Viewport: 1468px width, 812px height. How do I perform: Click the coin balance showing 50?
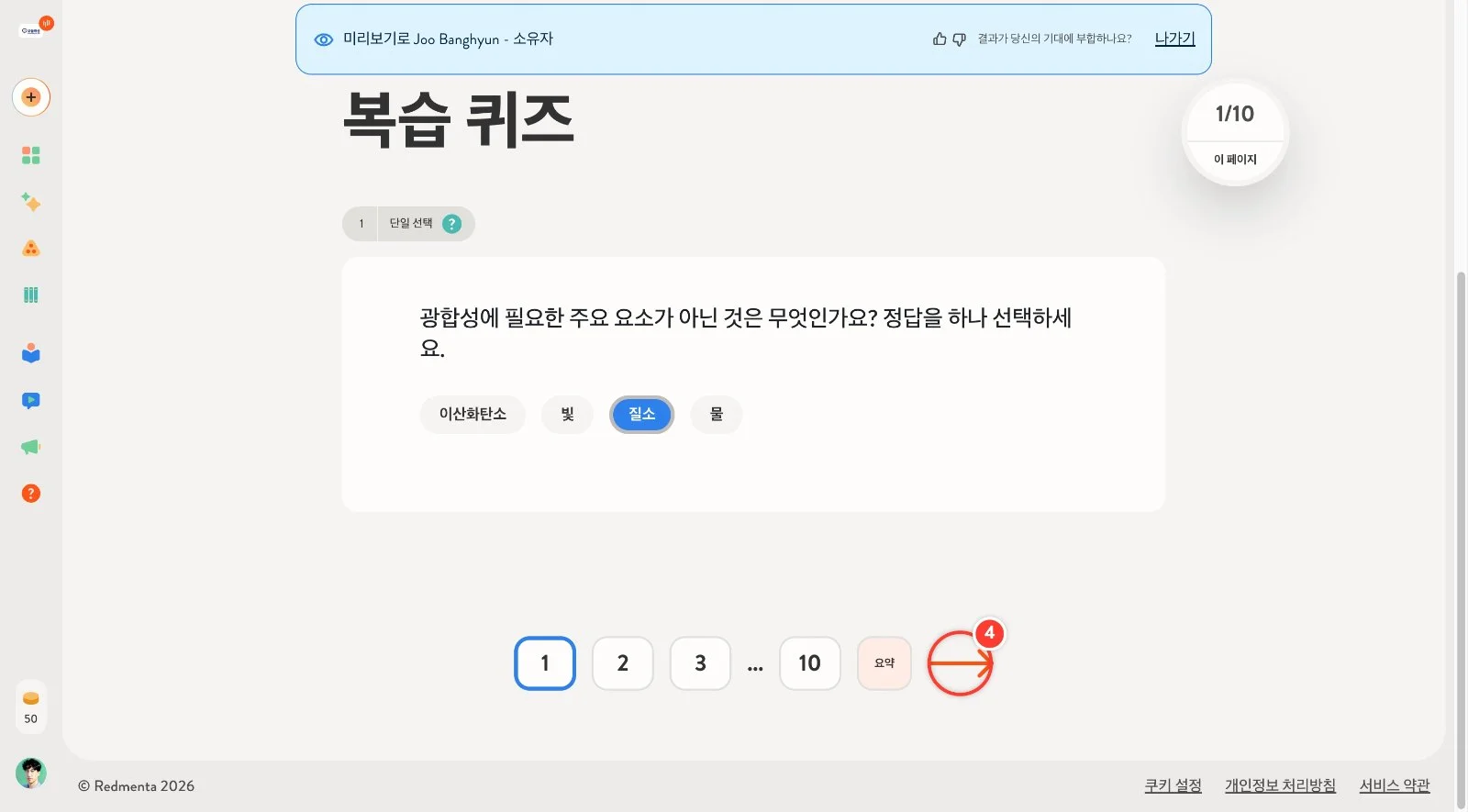(x=31, y=706)
